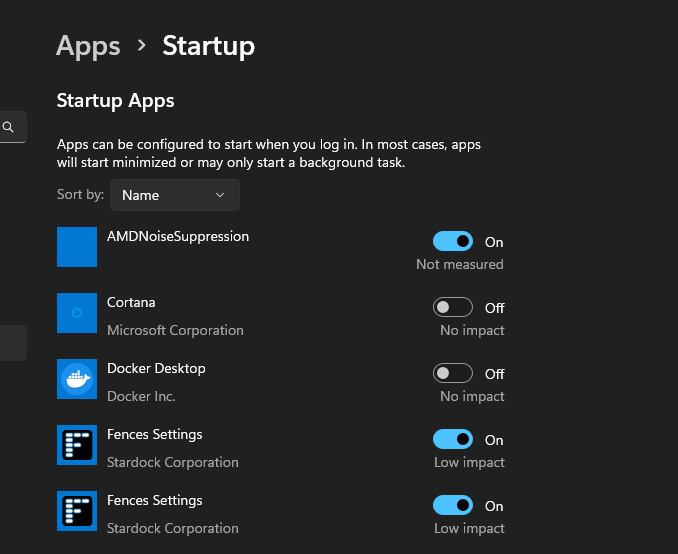Click the breadcrumb chevron after Apps
The width and height of the screenshot is (678, 554).
141,45
